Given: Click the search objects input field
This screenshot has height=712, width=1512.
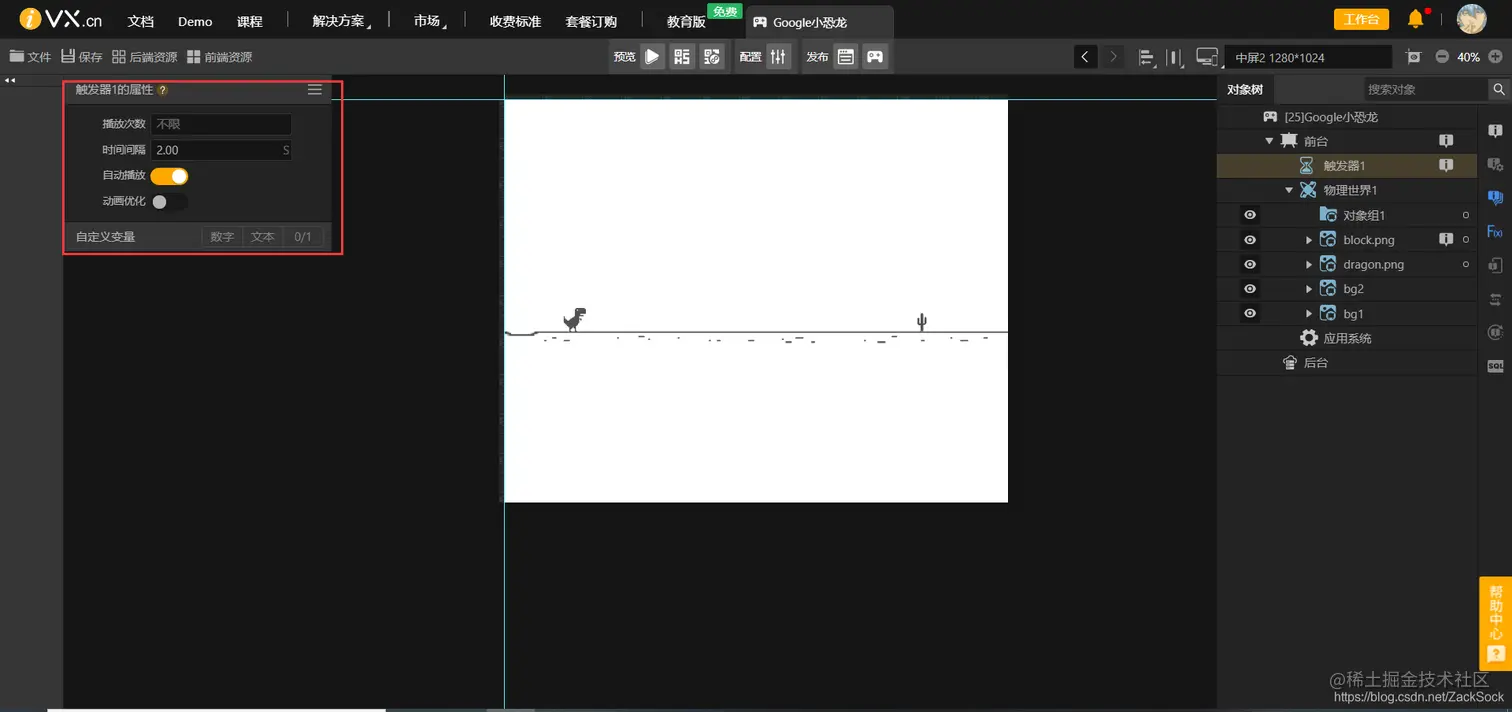Looking at the screenshot, I should (x=1426, y=89).
